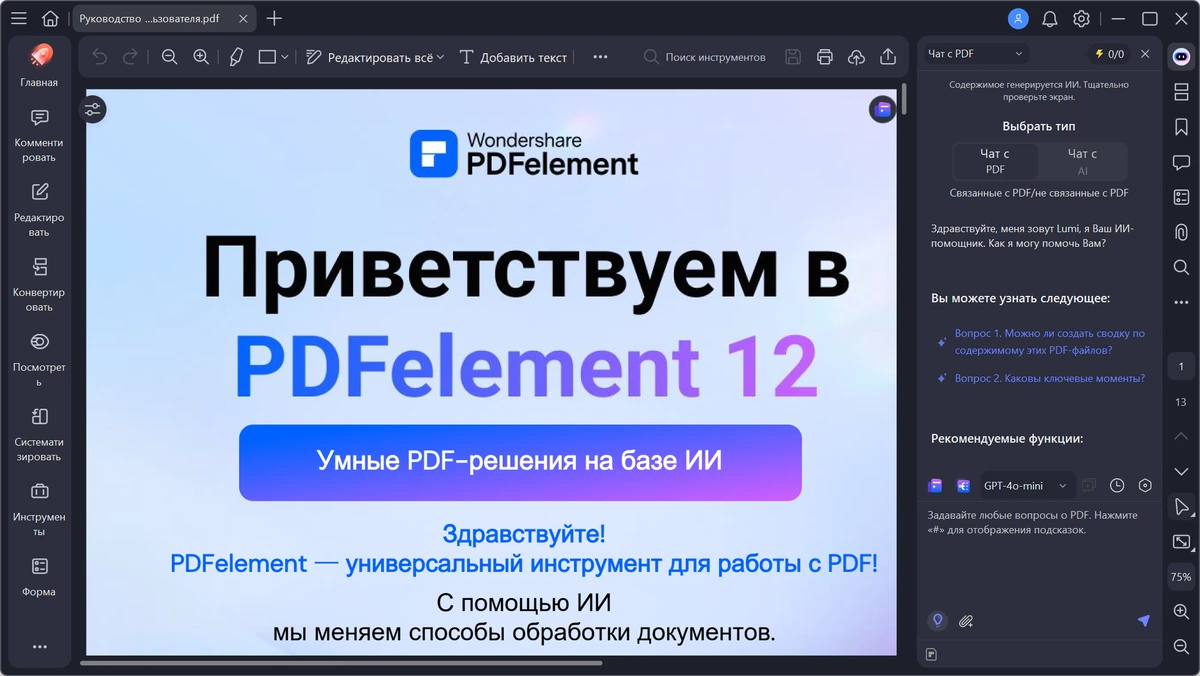
Task: Open the comments panel in right rail
Action: (1181, 162)
